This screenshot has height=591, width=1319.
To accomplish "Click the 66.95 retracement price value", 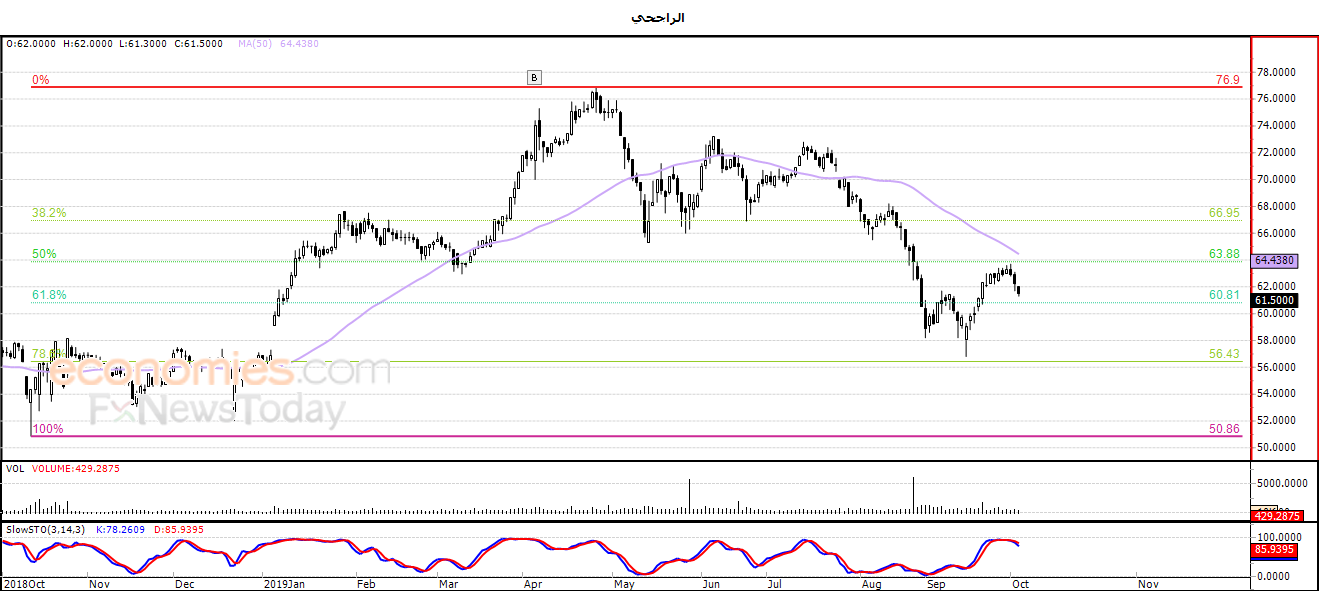I will [x=1224, y=213].
